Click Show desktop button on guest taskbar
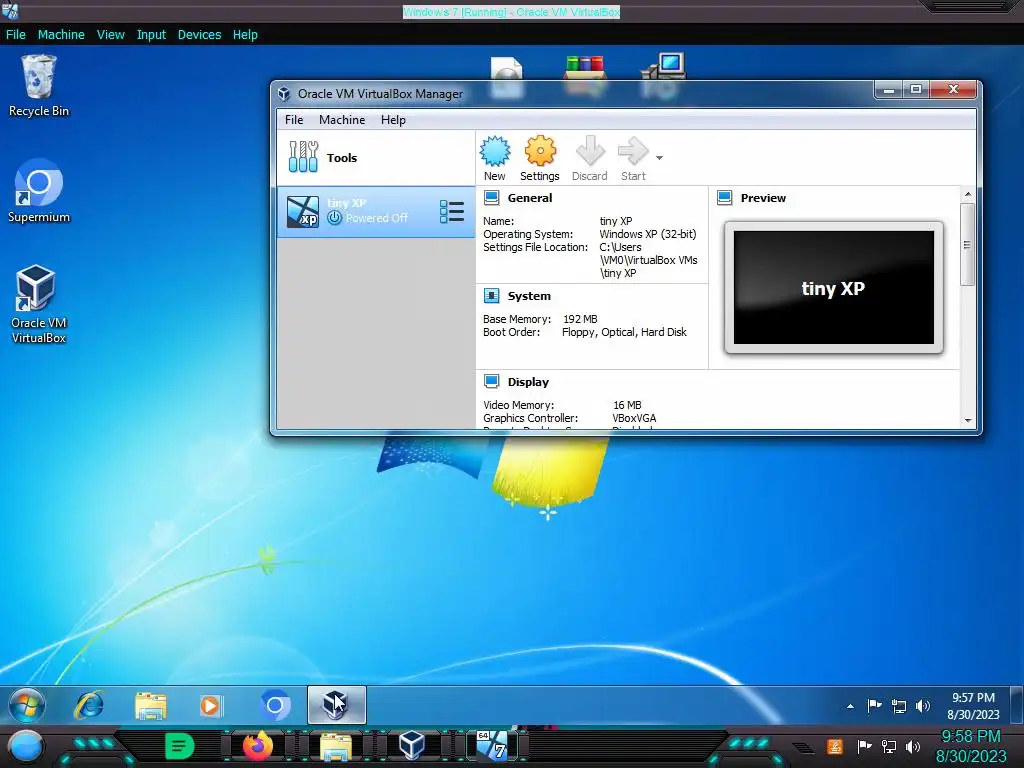This screenshot has height=768, width=1024. tap(1017, 705)
